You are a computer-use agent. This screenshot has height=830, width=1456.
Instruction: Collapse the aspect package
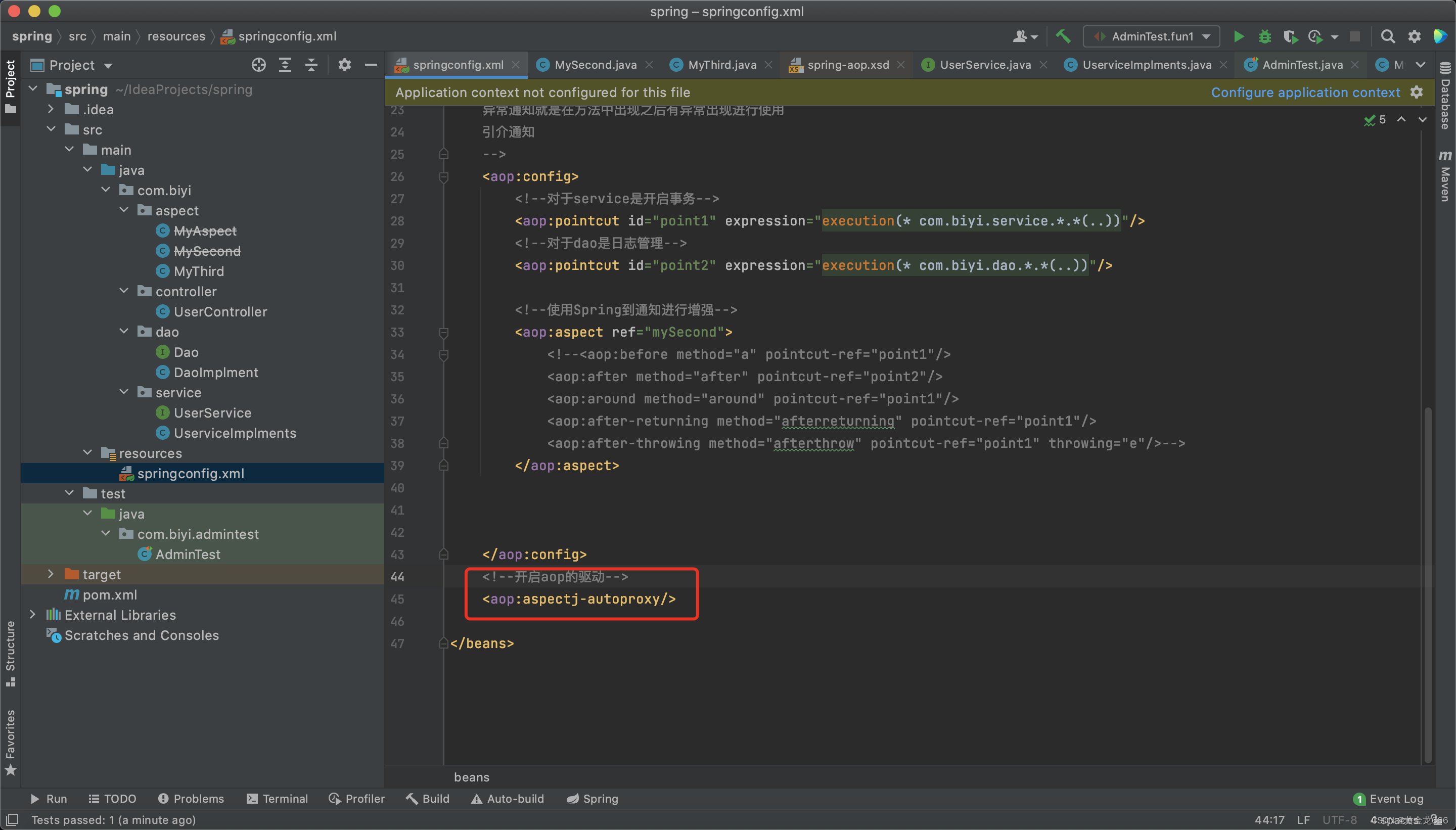tap(124, 210)
